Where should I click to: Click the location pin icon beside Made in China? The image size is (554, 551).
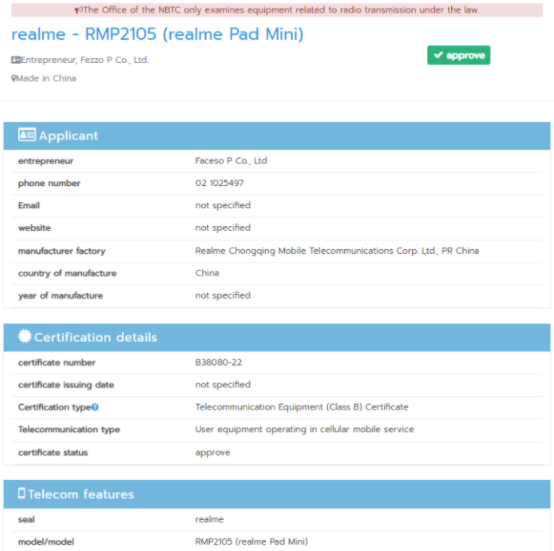click(x=13, y=78)
